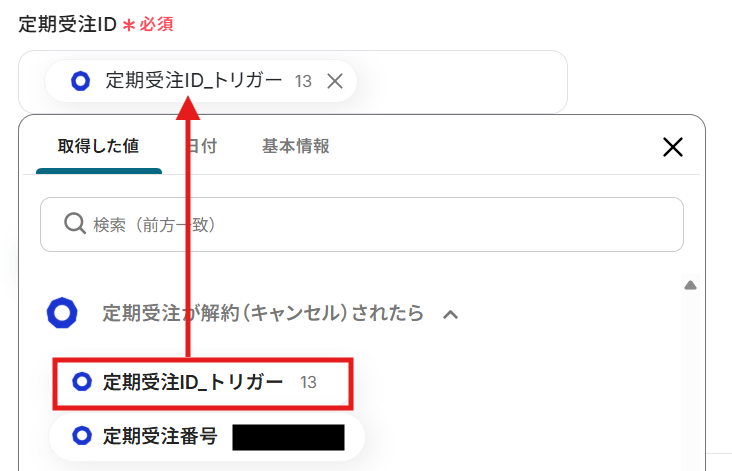Viewport: 732px width, 471px height.
Task: Click the empty area of the 定期受注ID input field
Action: click(460, 82)
